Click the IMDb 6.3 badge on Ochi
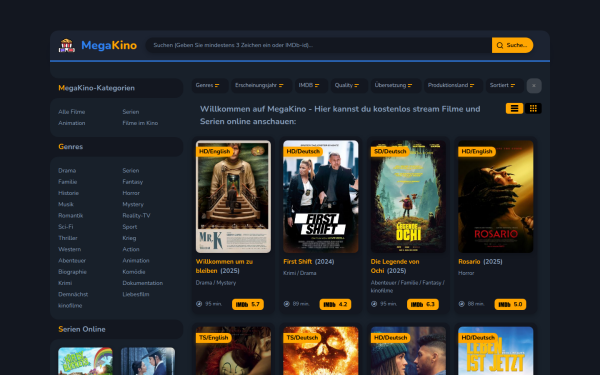 [x=423, y=304]
